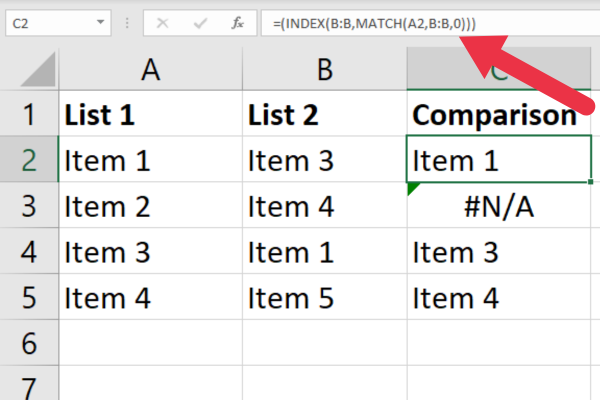Select the column A header
600x400 pixels.
[x=150, y=69]
